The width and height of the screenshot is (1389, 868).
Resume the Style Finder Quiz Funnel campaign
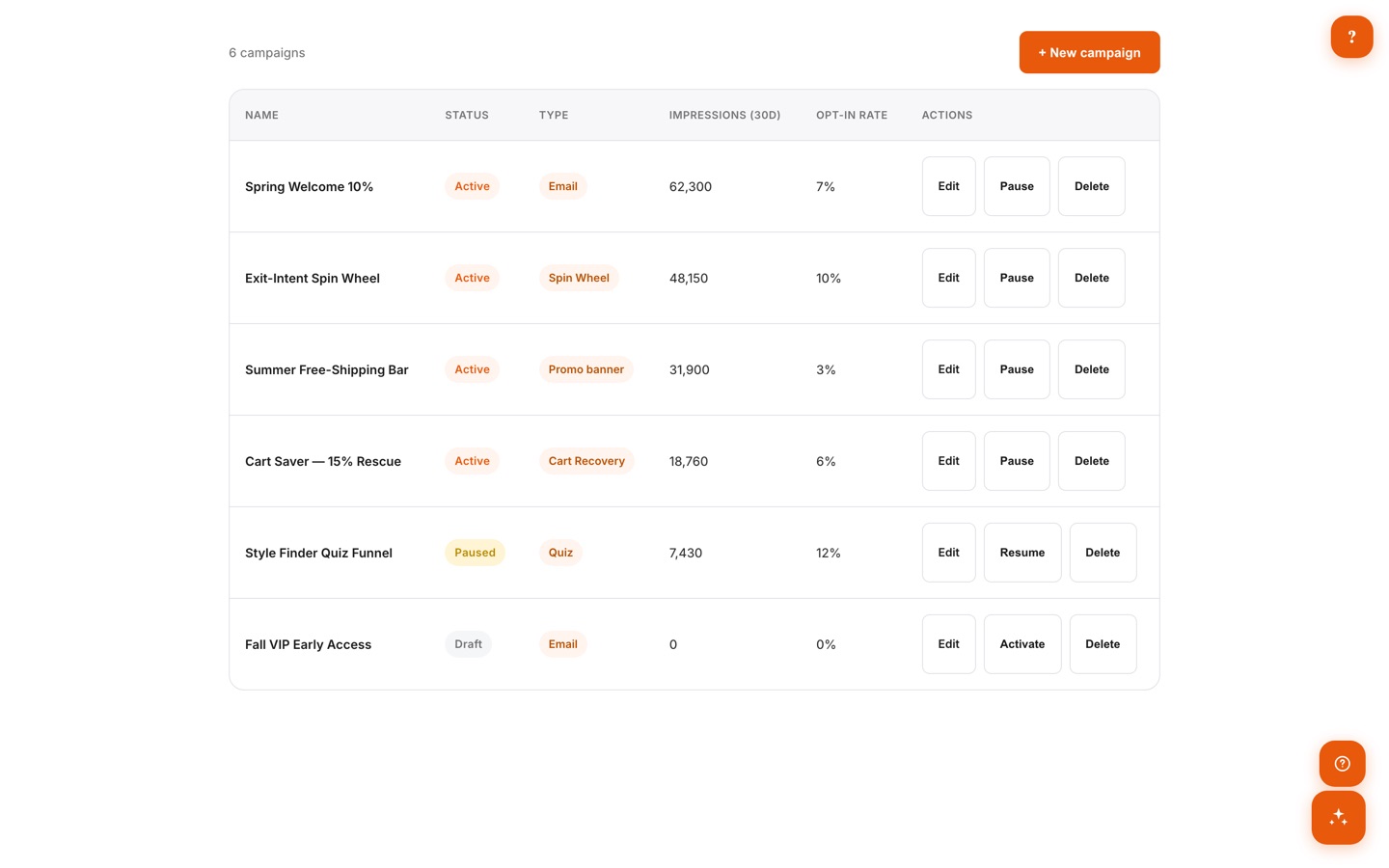point(1022,553)
